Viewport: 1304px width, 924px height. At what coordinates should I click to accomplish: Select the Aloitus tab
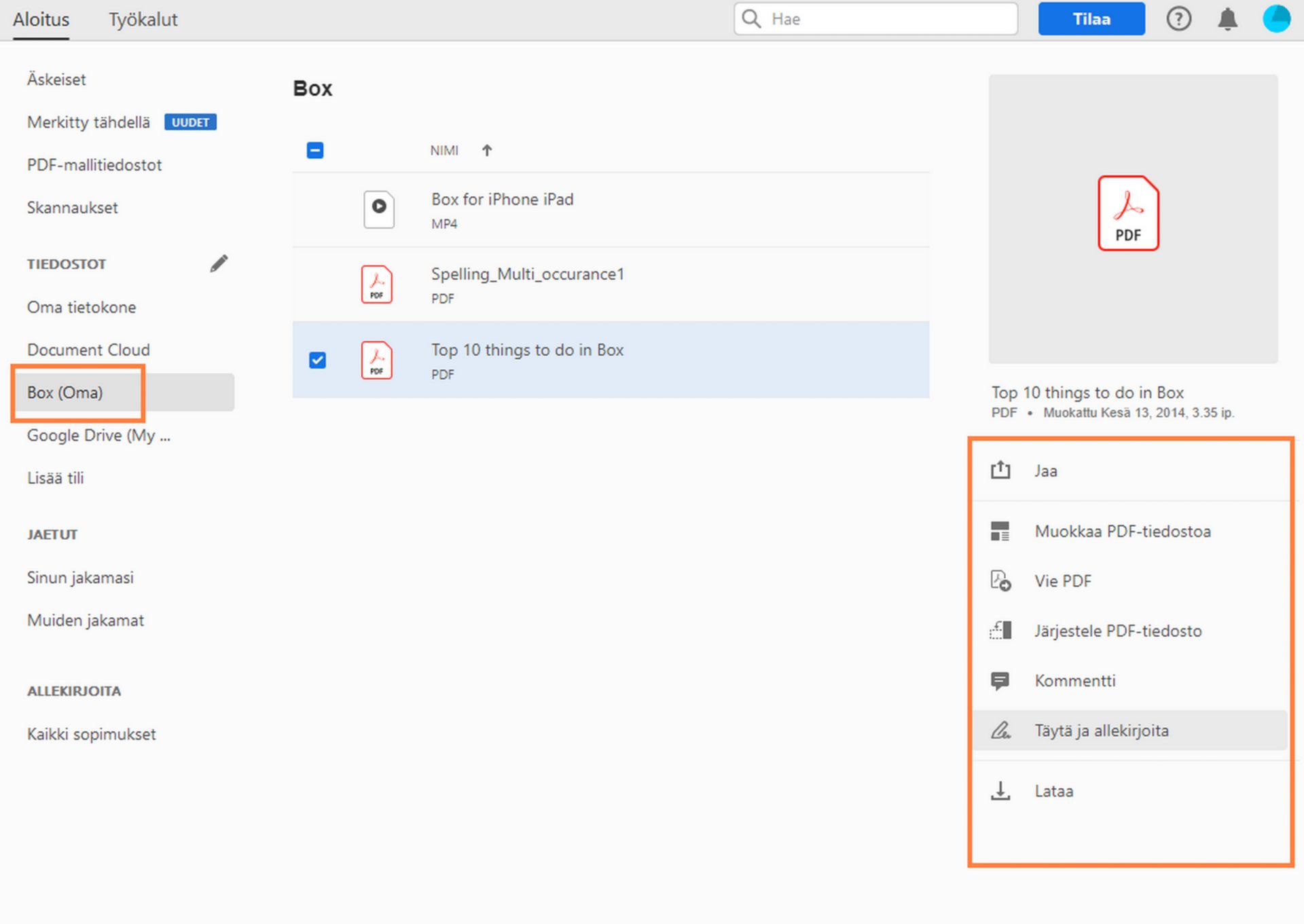tap(41, 20)
